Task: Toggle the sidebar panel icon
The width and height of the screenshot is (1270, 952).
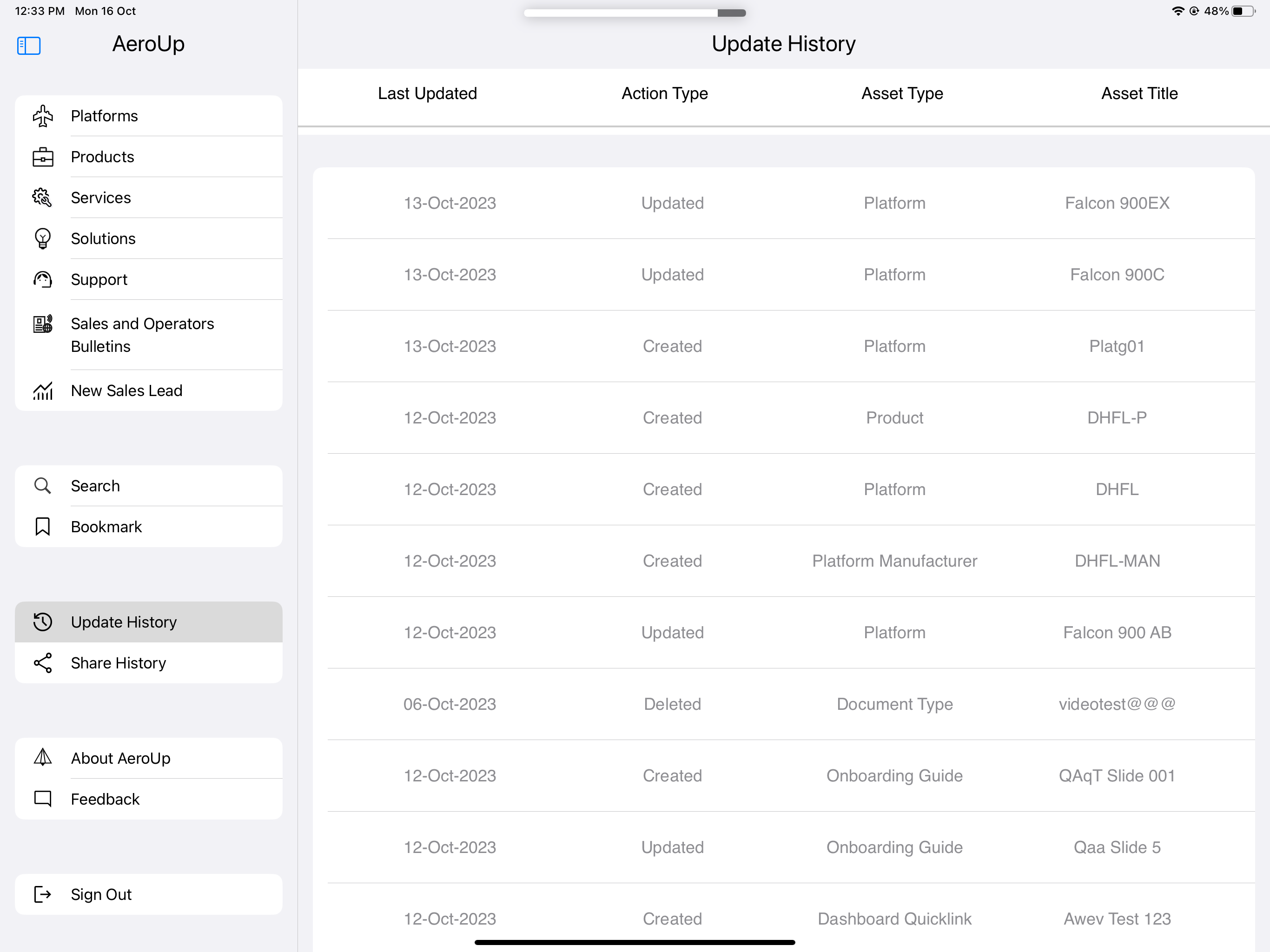Action: (29, 46)
